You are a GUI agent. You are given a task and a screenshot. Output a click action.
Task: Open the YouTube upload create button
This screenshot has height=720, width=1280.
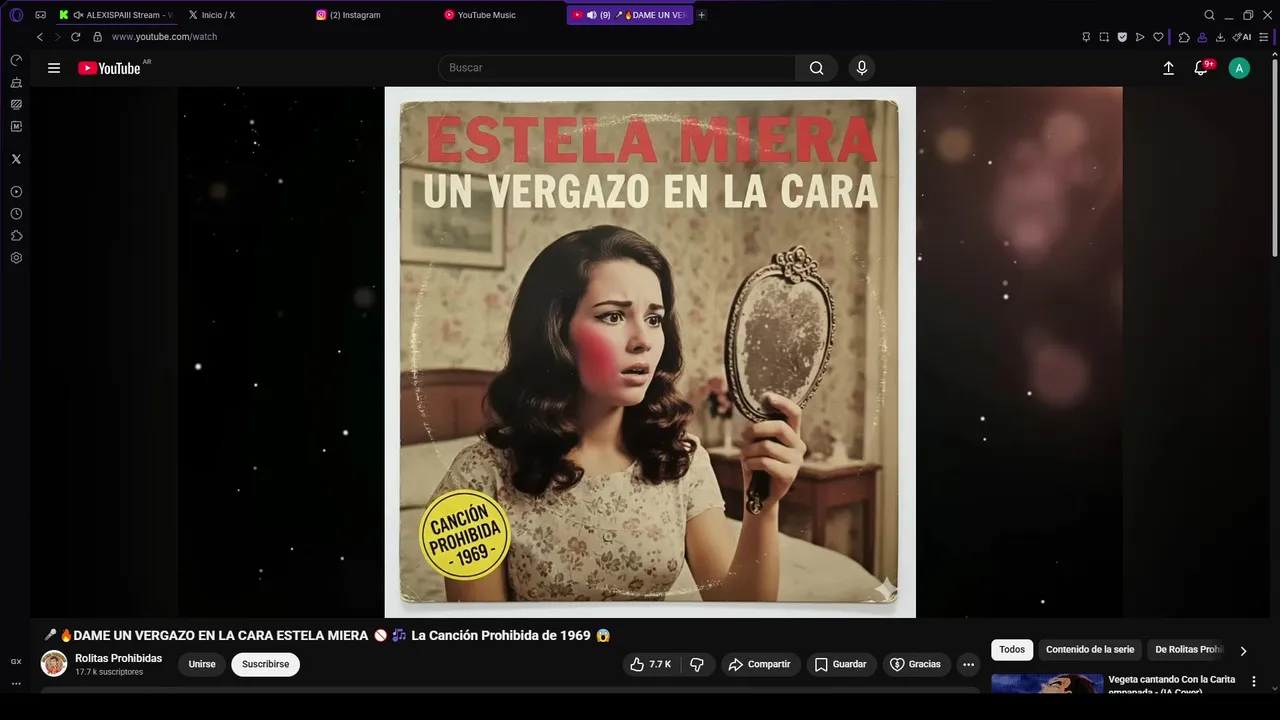coord(1168,68)
